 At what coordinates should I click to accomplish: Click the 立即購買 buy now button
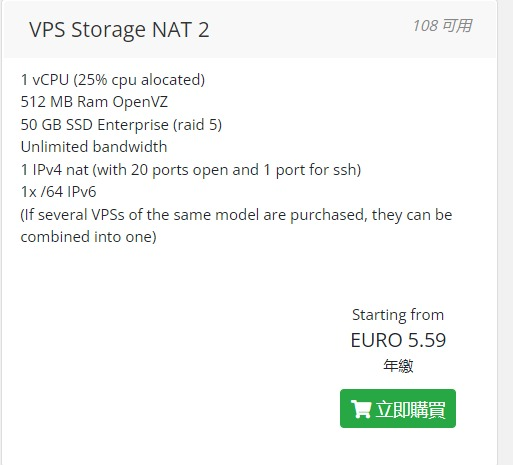pyautogui.click(x=398, y=408)
